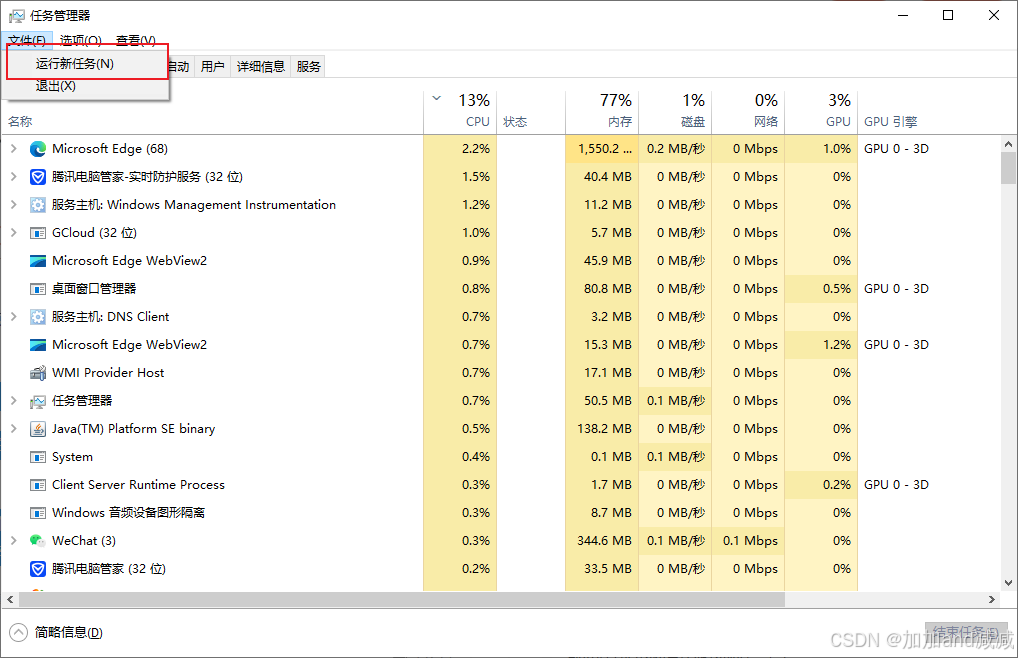This screenshot has height=658, width=1018.
Task: Click the 桌面窗口管理器 process icon
Action: 38,289
